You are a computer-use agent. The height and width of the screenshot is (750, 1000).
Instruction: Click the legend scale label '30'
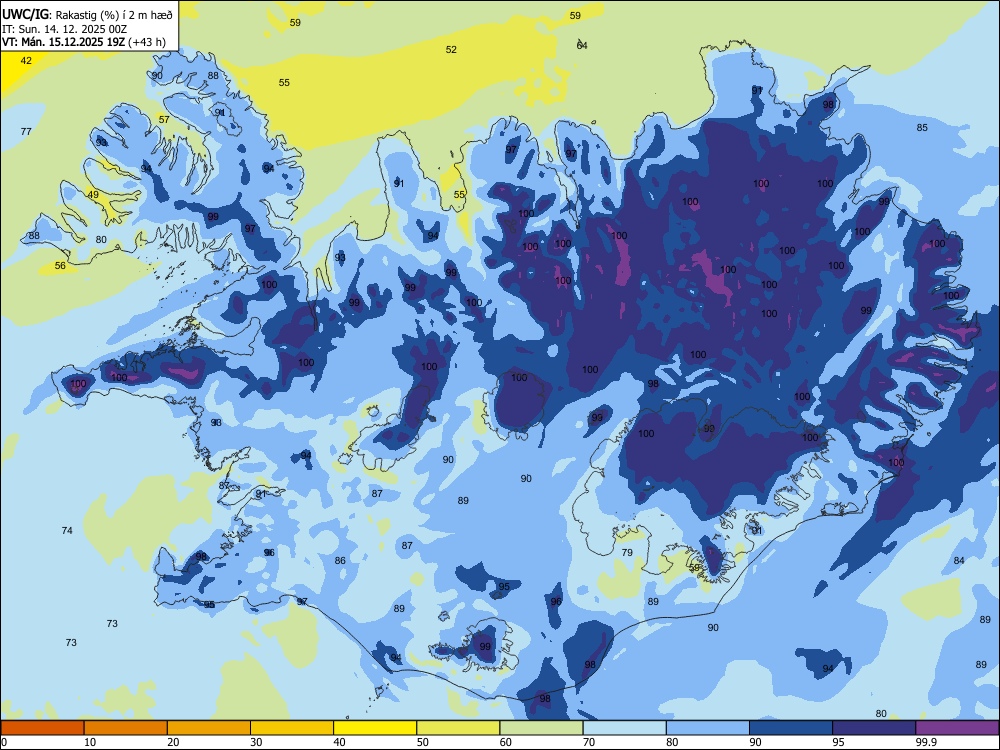tap(256, 742)
